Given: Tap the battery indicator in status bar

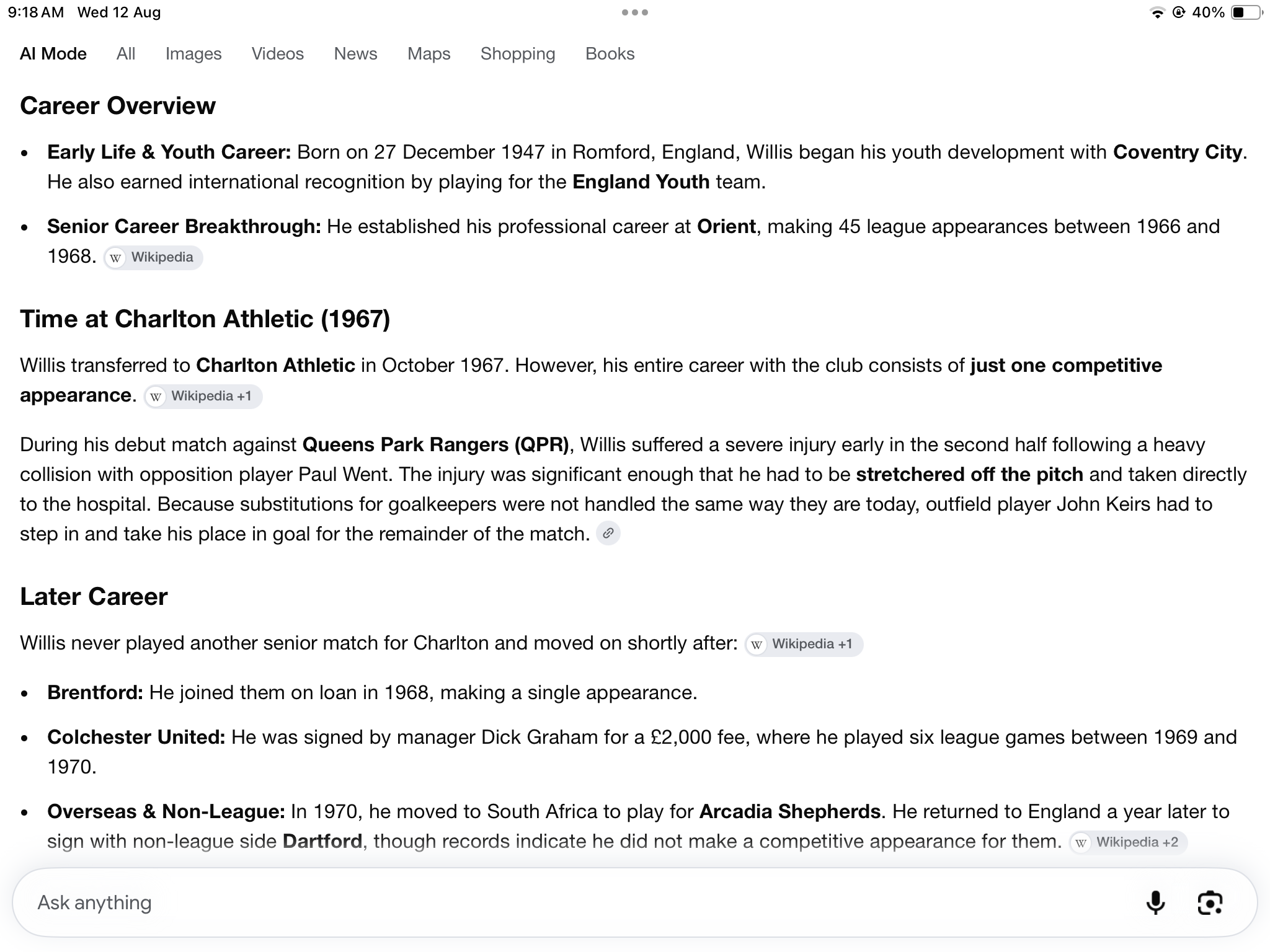Looking at the screenshot, I should (x=1246, y=12).
